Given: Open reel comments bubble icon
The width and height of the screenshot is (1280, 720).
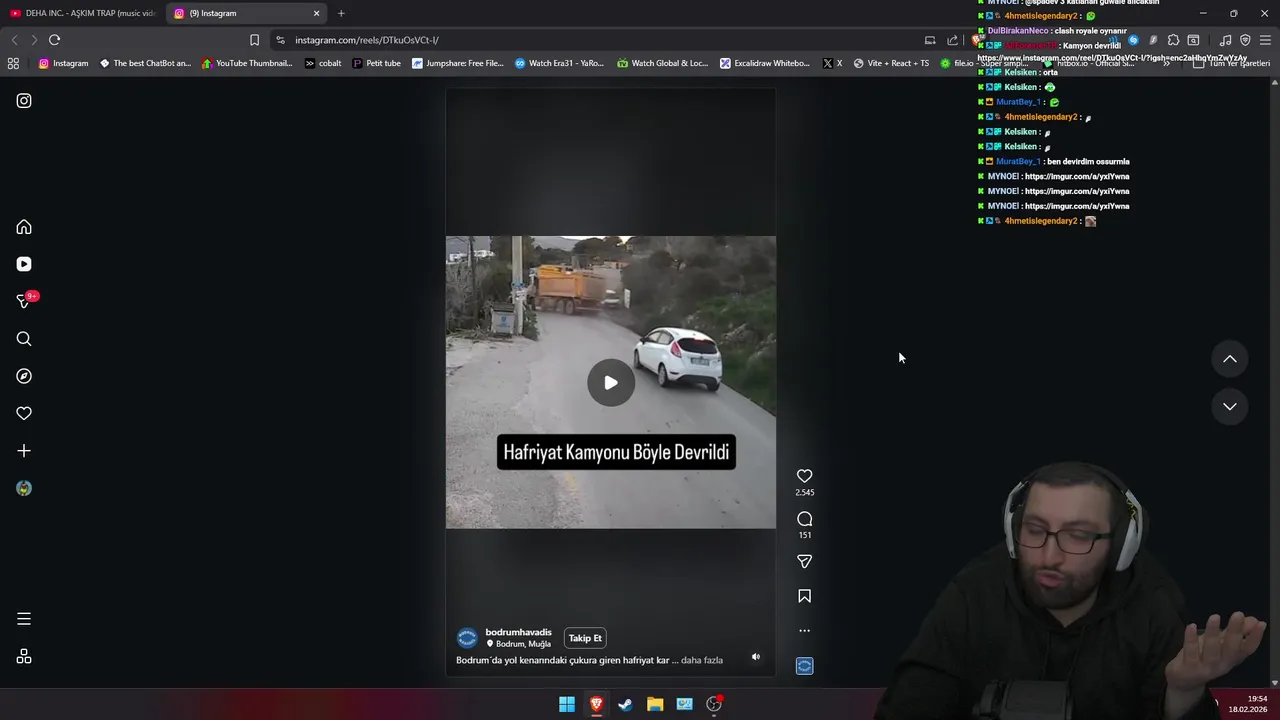Looking at the screenshot, I should point(804,519).
